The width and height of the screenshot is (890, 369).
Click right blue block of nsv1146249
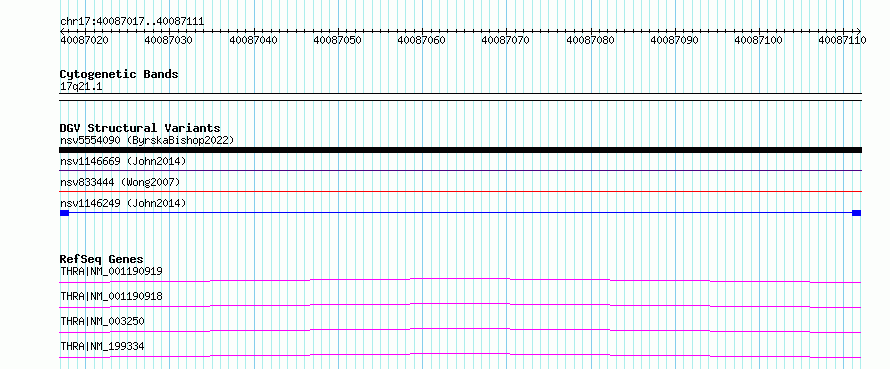pos(857,213)
